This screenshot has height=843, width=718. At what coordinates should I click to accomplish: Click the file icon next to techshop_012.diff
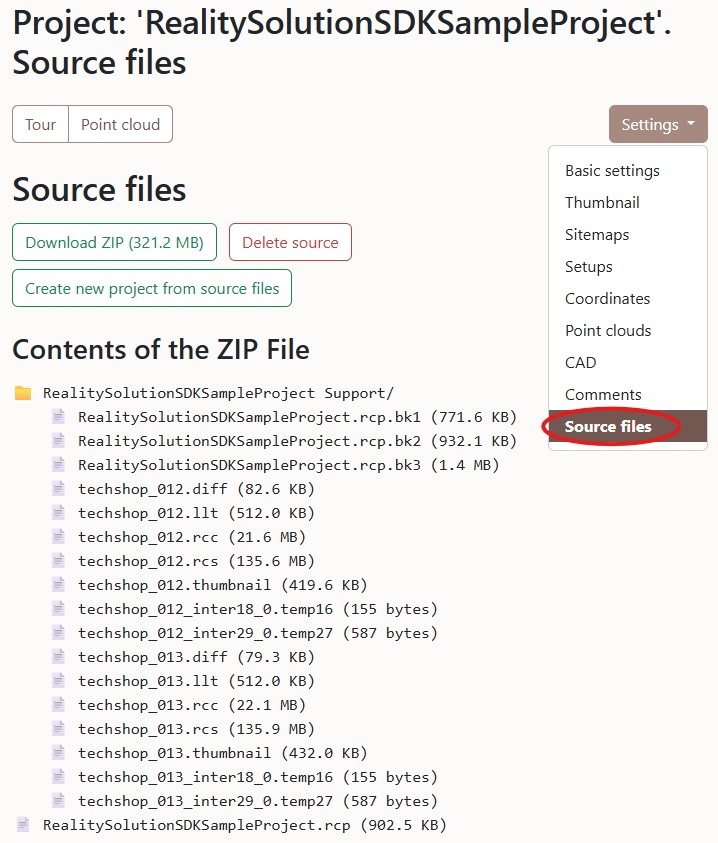(58, 489)
